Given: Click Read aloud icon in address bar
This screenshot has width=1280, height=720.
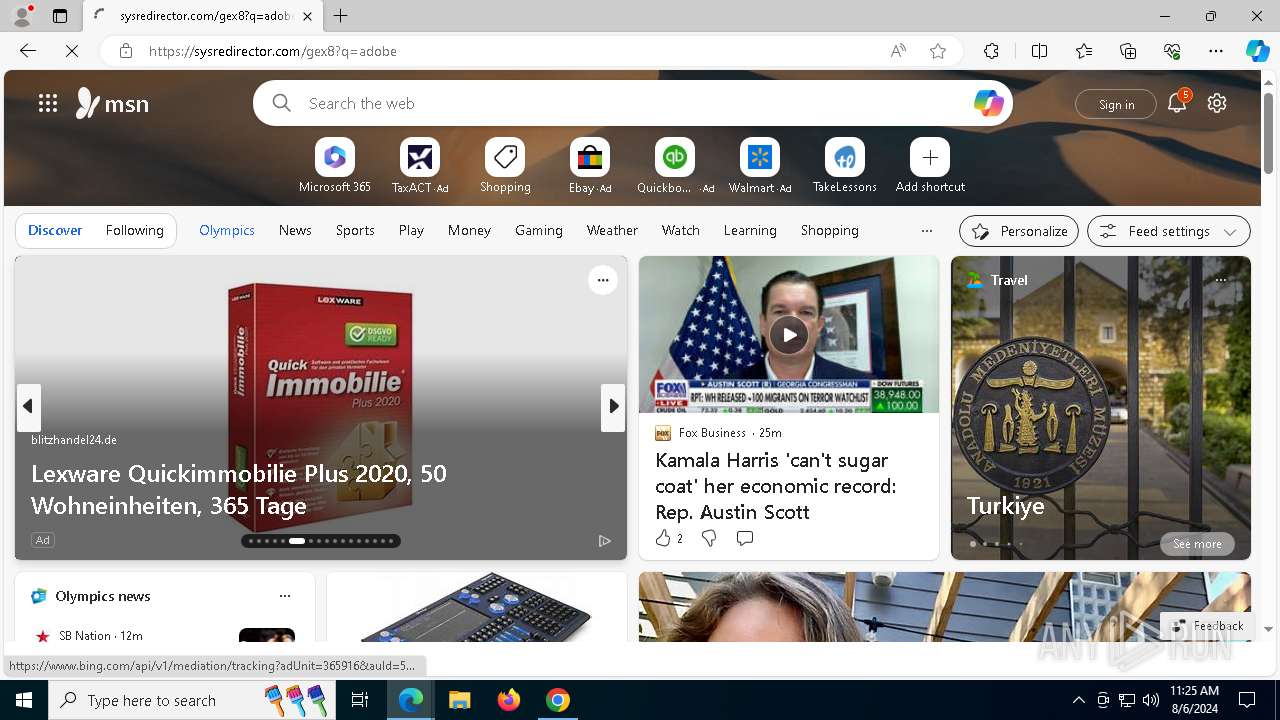Looking at the screenshot, I should [x=898, y=51].
